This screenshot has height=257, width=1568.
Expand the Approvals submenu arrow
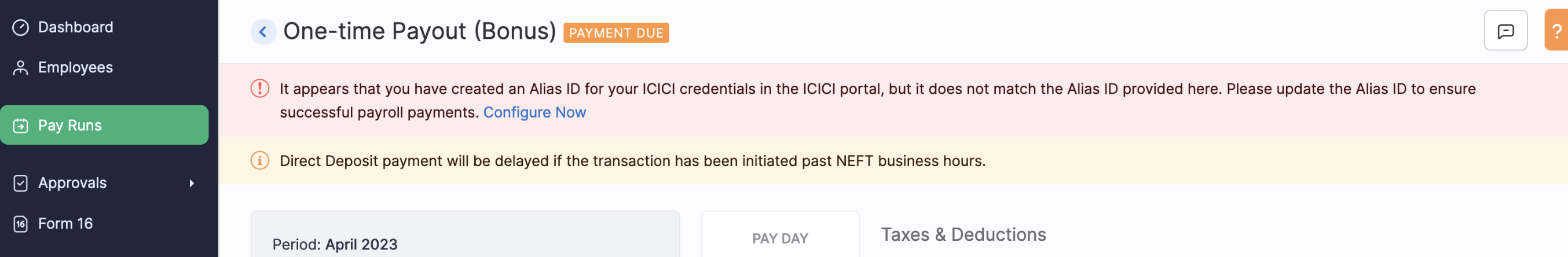point(192,183)
